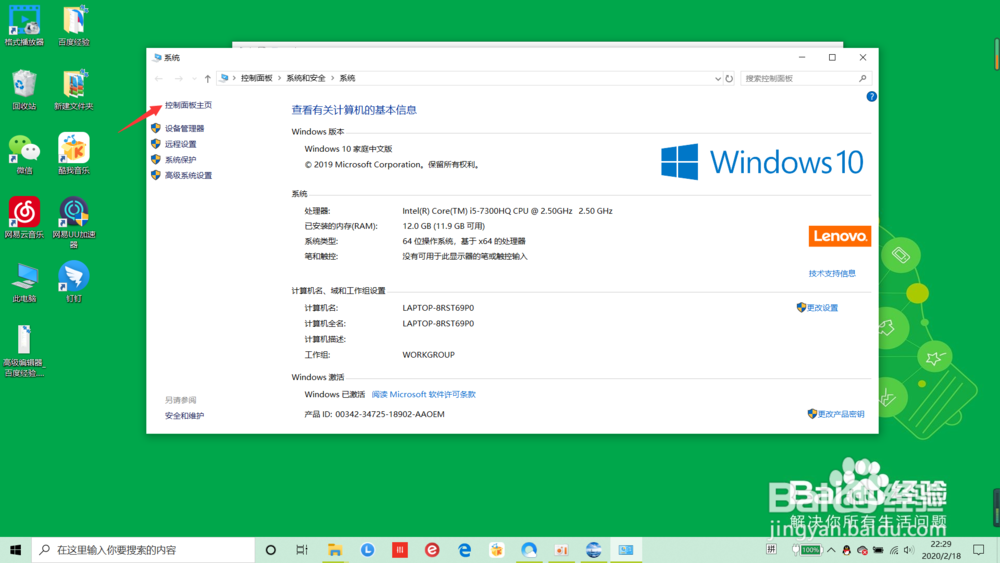
Task: Open Task View on the taskbar
Action: 302,550
